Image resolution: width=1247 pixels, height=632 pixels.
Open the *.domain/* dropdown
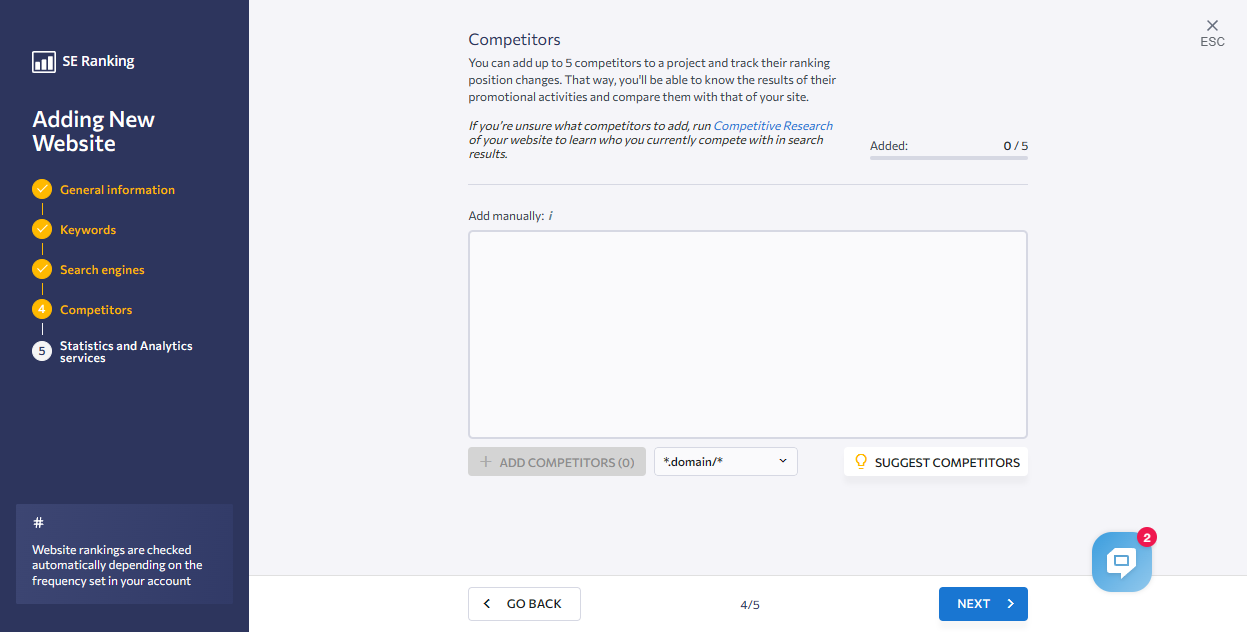coord(726,462)
